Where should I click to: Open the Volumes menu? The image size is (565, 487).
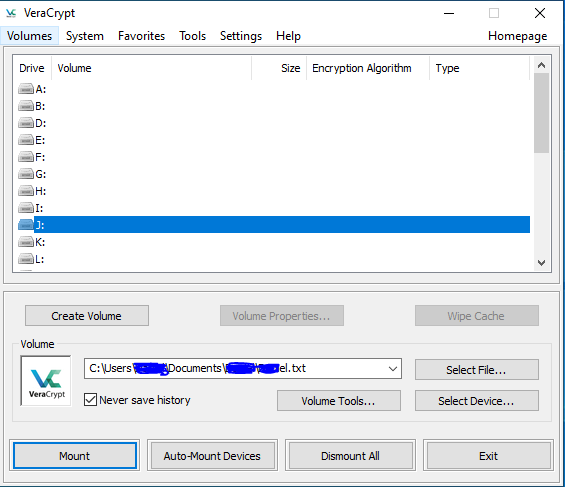tap(29, 36)
